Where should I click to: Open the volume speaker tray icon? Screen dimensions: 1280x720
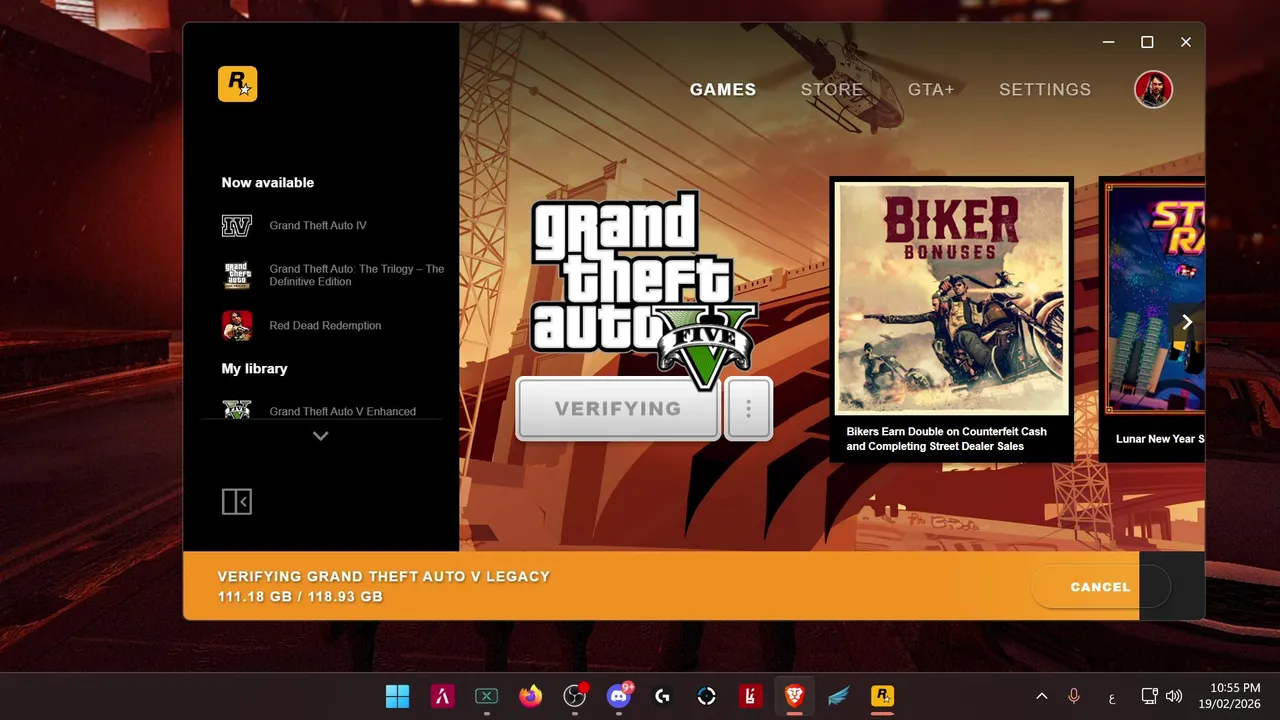(x=1174, y=696)
